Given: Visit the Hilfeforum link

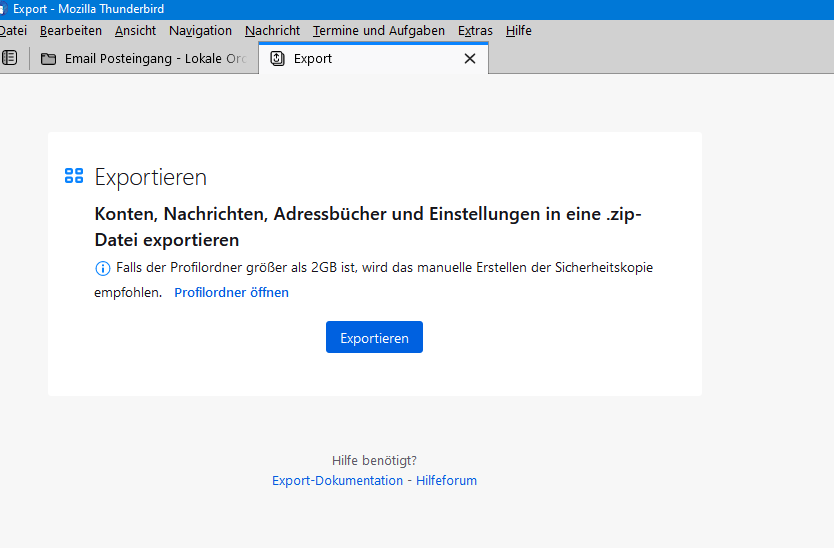Looking at the screenshot, I should (446, 481).
